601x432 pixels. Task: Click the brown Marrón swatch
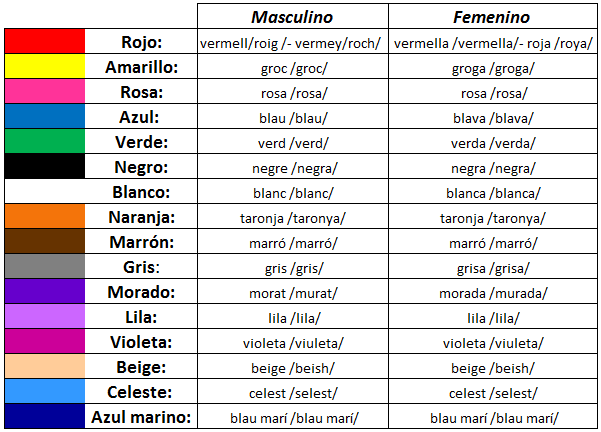click(x=44, y=242)
